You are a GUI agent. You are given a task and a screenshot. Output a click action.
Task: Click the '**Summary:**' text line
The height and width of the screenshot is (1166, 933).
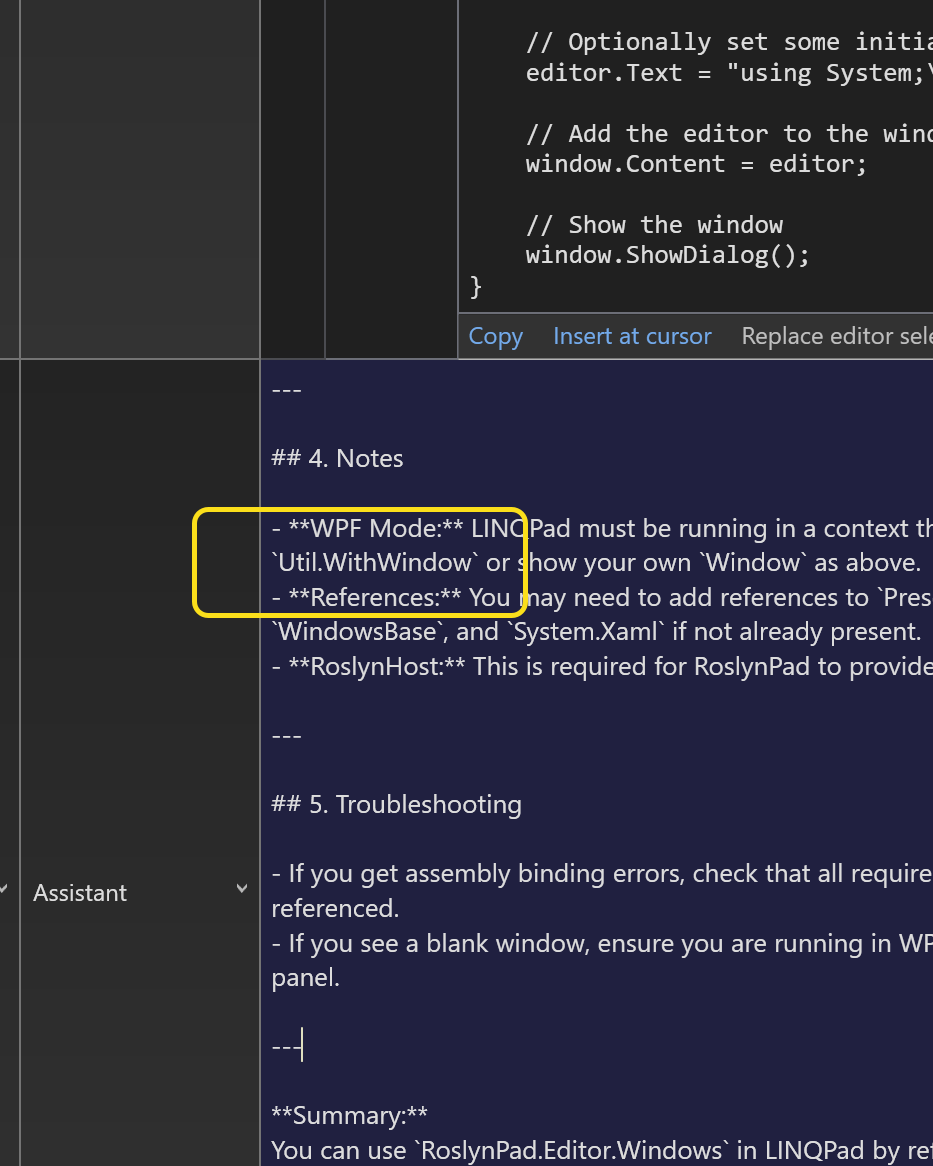coord(349,1115)
